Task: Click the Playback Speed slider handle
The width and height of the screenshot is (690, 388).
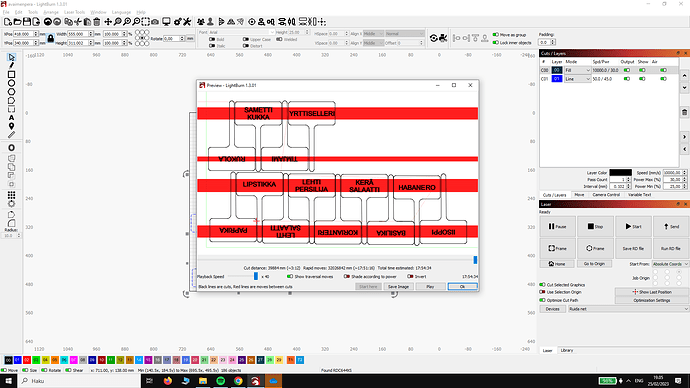Action: (x=256, y=276)
